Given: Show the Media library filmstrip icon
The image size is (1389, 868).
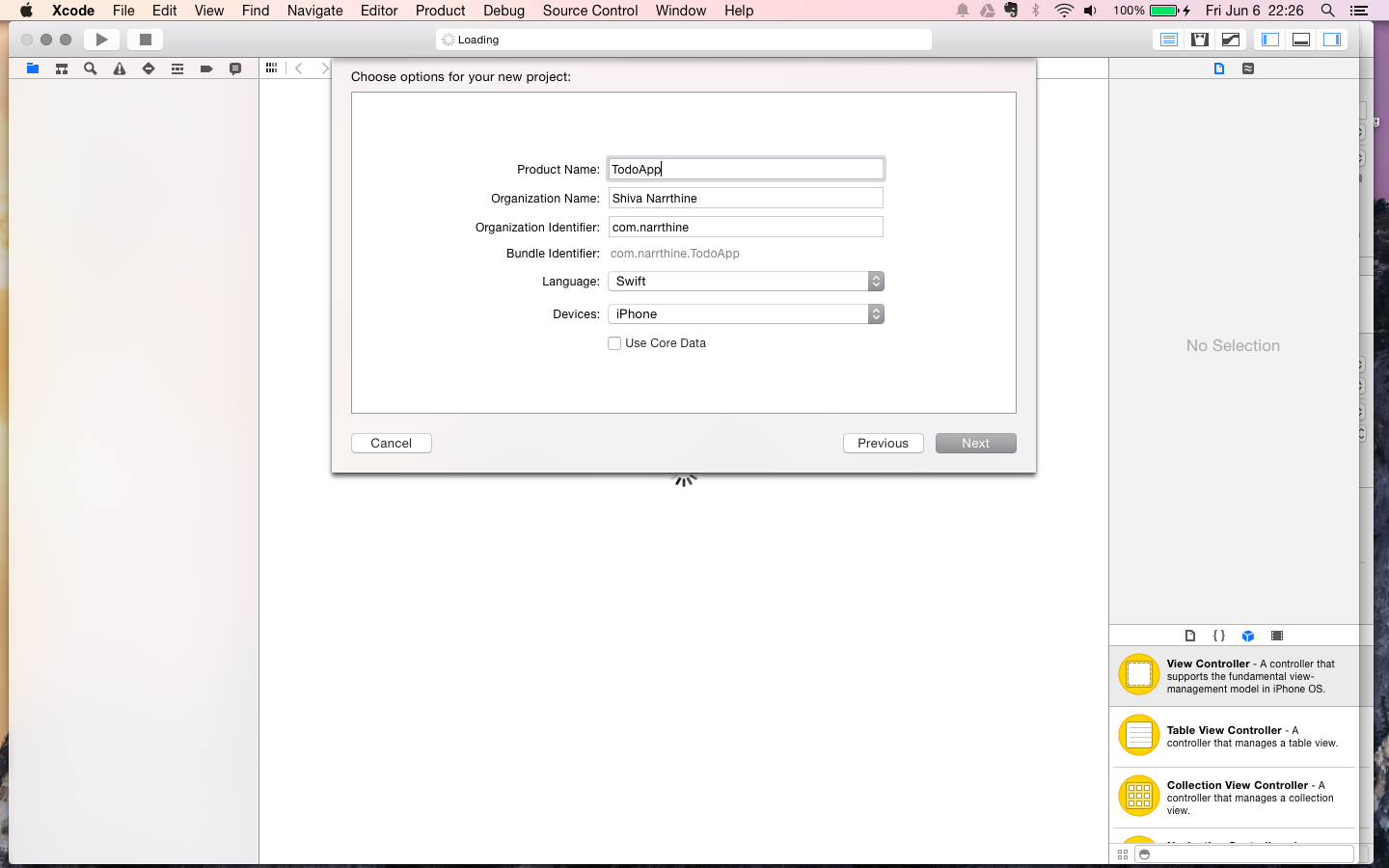Looking at the screenshot, I should tap(1277, 636).
